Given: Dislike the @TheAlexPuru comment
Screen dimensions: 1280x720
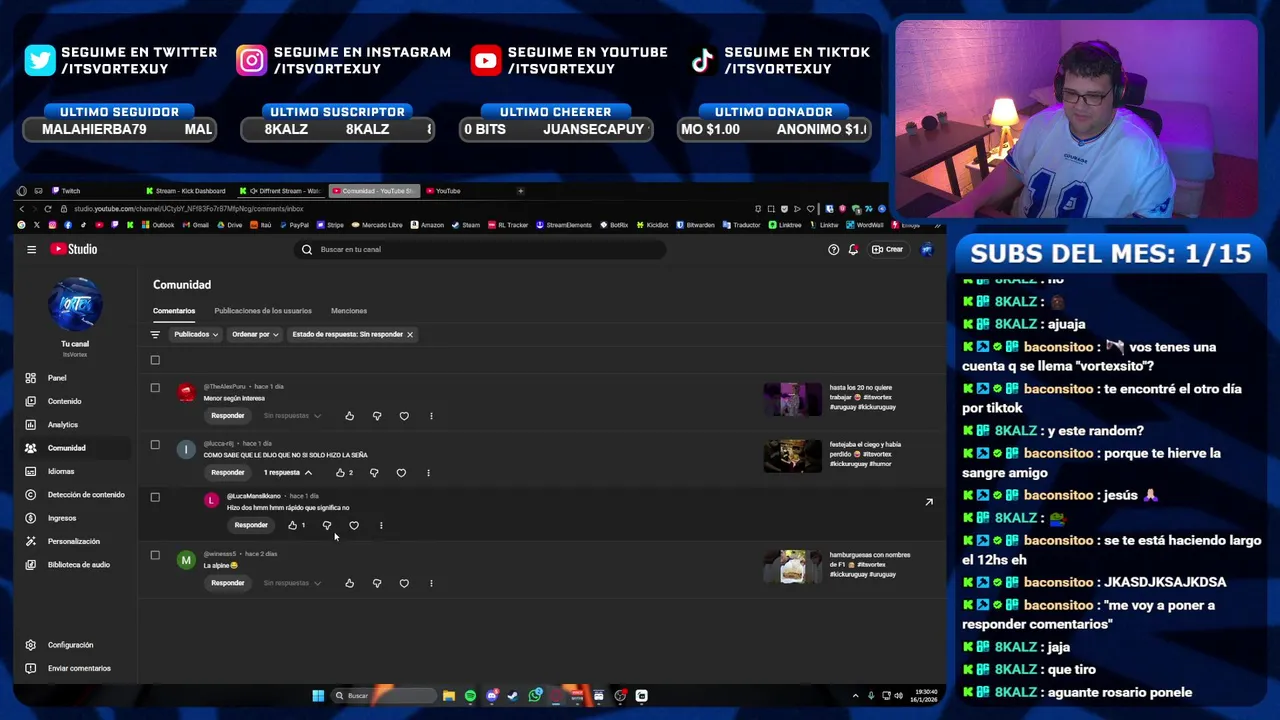Looking at the screenshot, I should click(377, 416).
